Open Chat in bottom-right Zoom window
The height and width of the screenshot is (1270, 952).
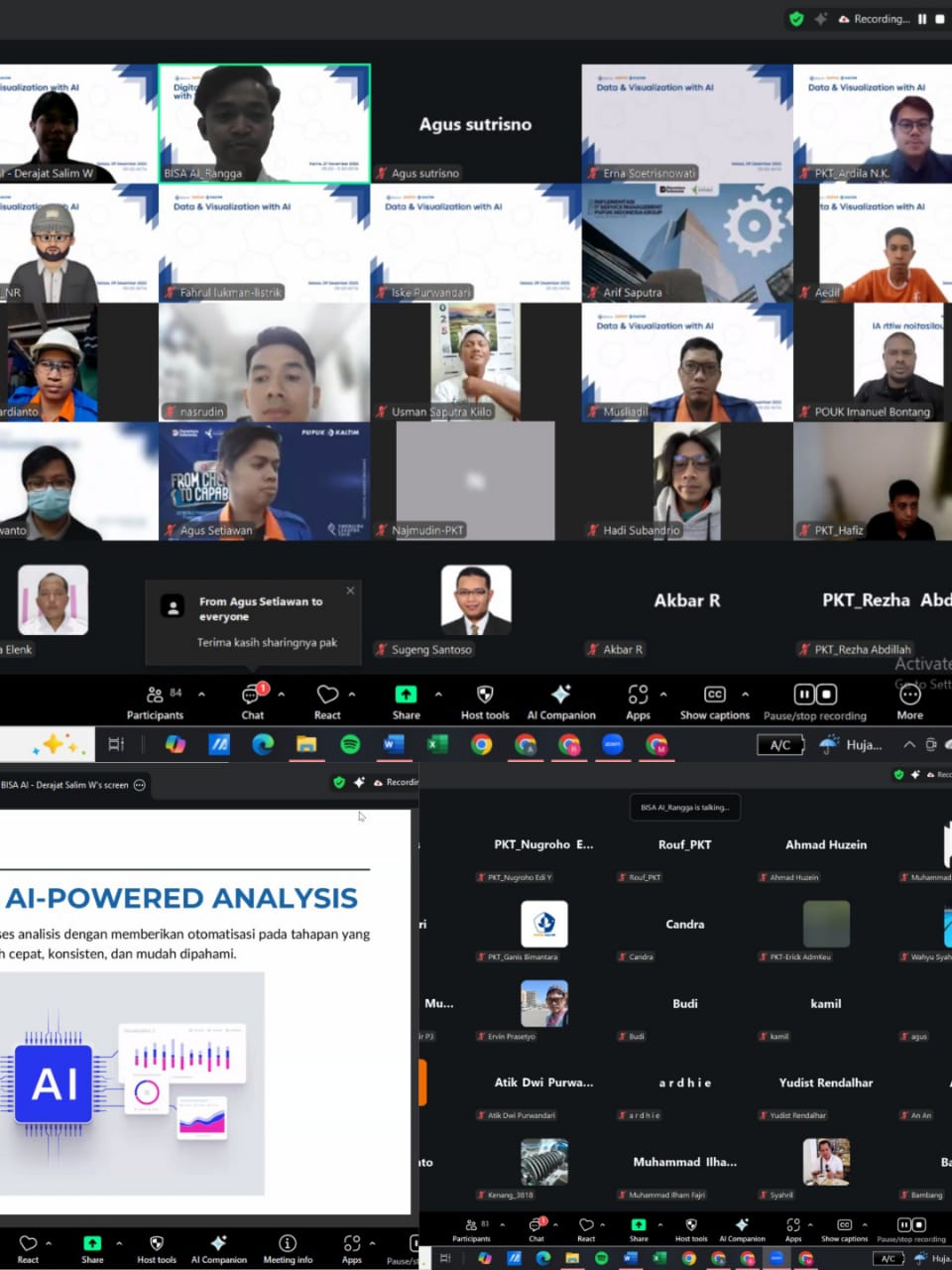pyautogui.click(x=536, y=1230)
